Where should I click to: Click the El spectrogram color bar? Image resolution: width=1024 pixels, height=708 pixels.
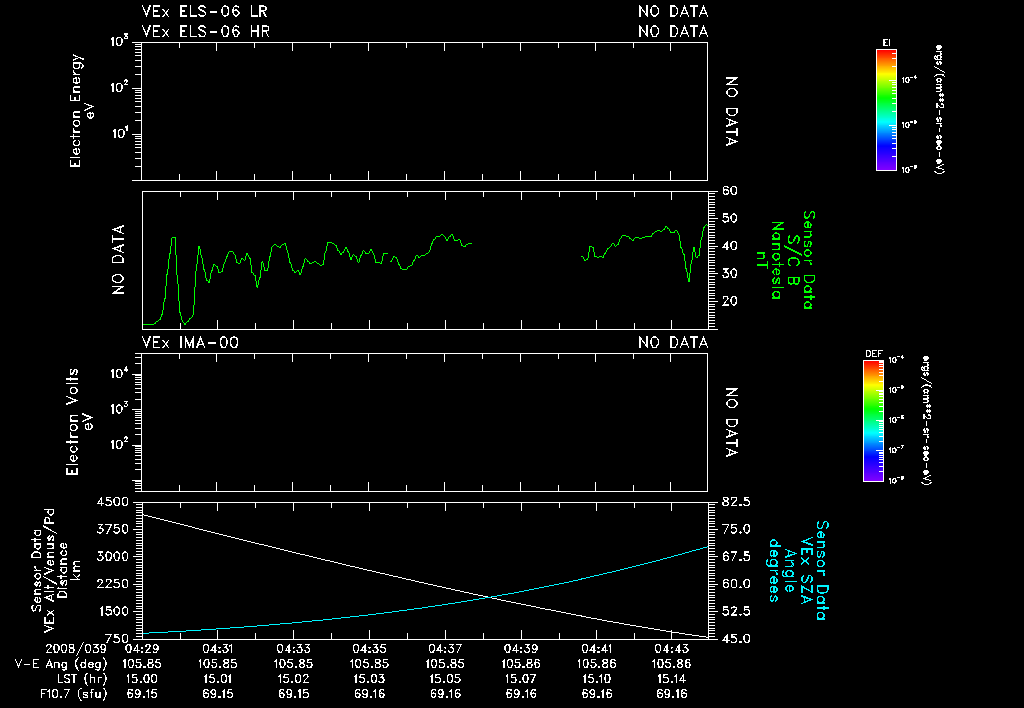pyautogui.click(x=886, y=110)
